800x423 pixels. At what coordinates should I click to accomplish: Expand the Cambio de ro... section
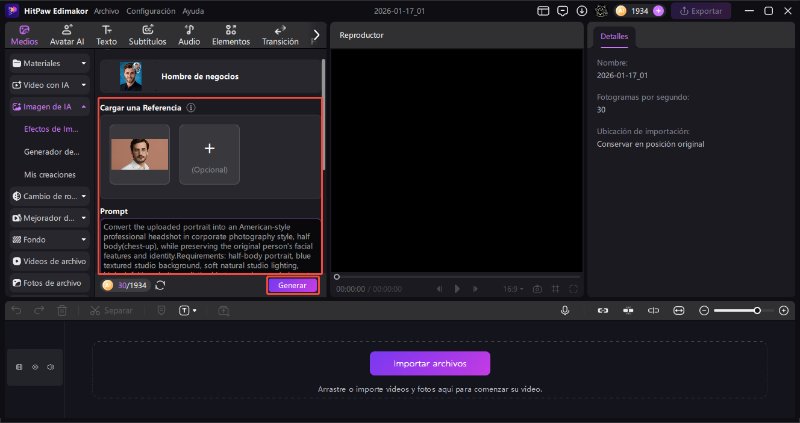(49, 196)
